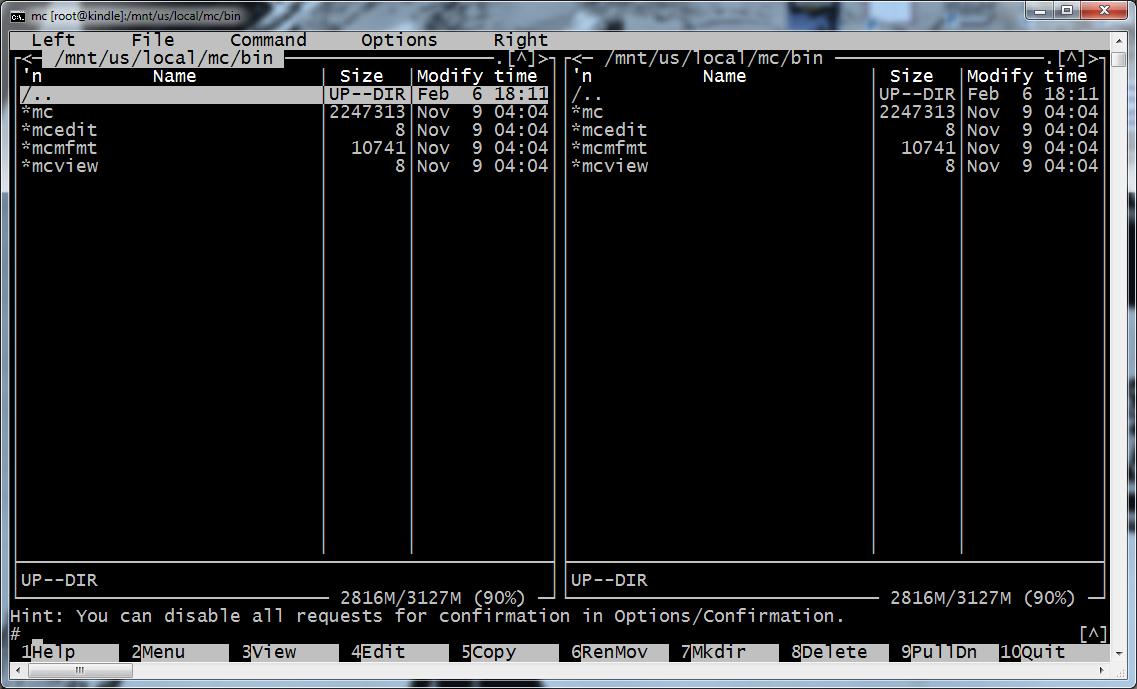Screen dimensions: 1137x689
Task: Click horizontal scrollbar left arrow
Action: pyautogui.click(x=18, y=672)
